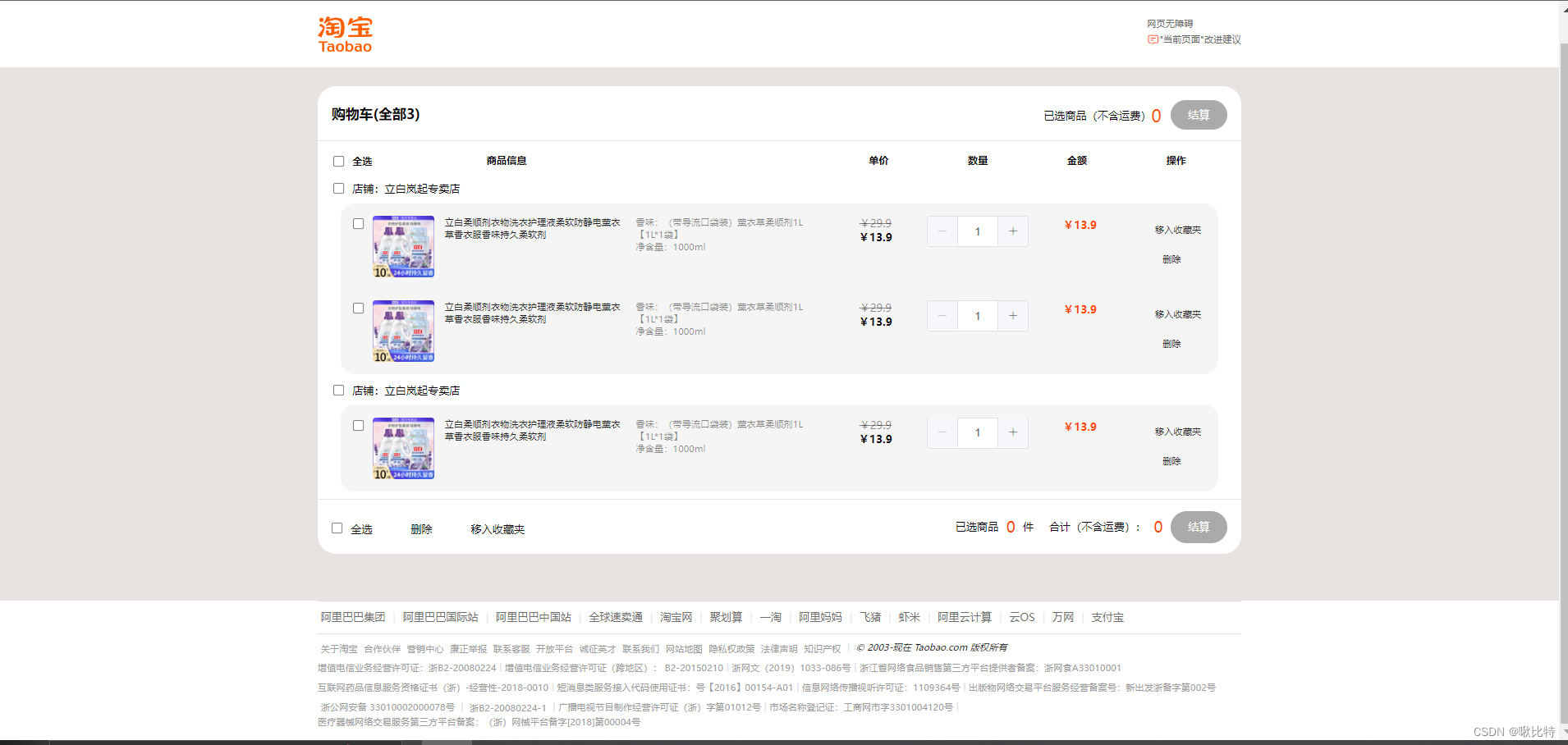Viewport: 1568px width, 745px height.
Task: Open the first product's title link
Action: 532,228
